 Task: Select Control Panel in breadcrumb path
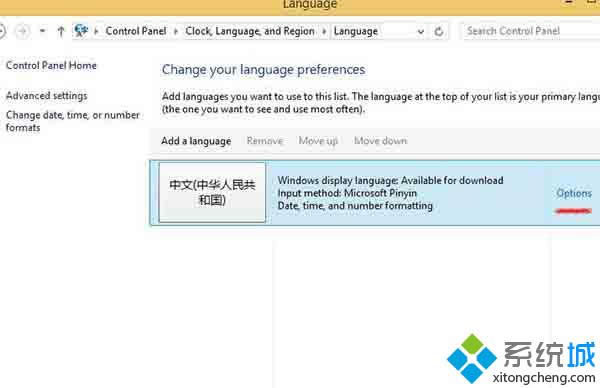pos(136,31)
